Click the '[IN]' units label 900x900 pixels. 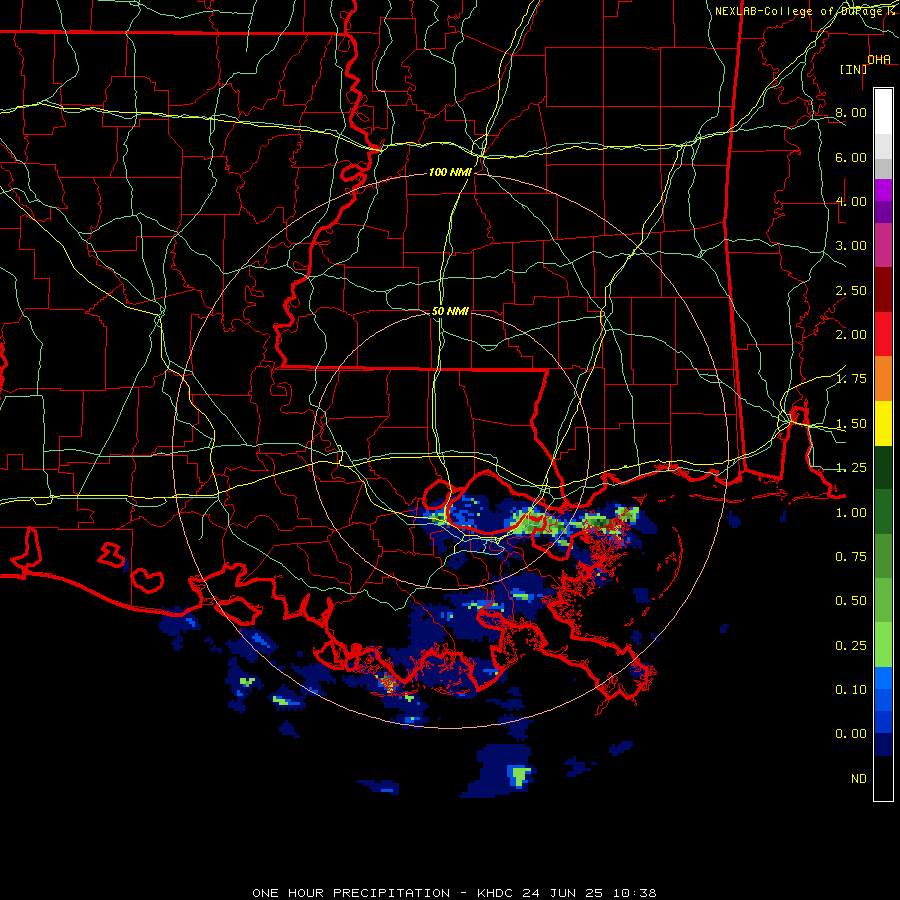854,69
